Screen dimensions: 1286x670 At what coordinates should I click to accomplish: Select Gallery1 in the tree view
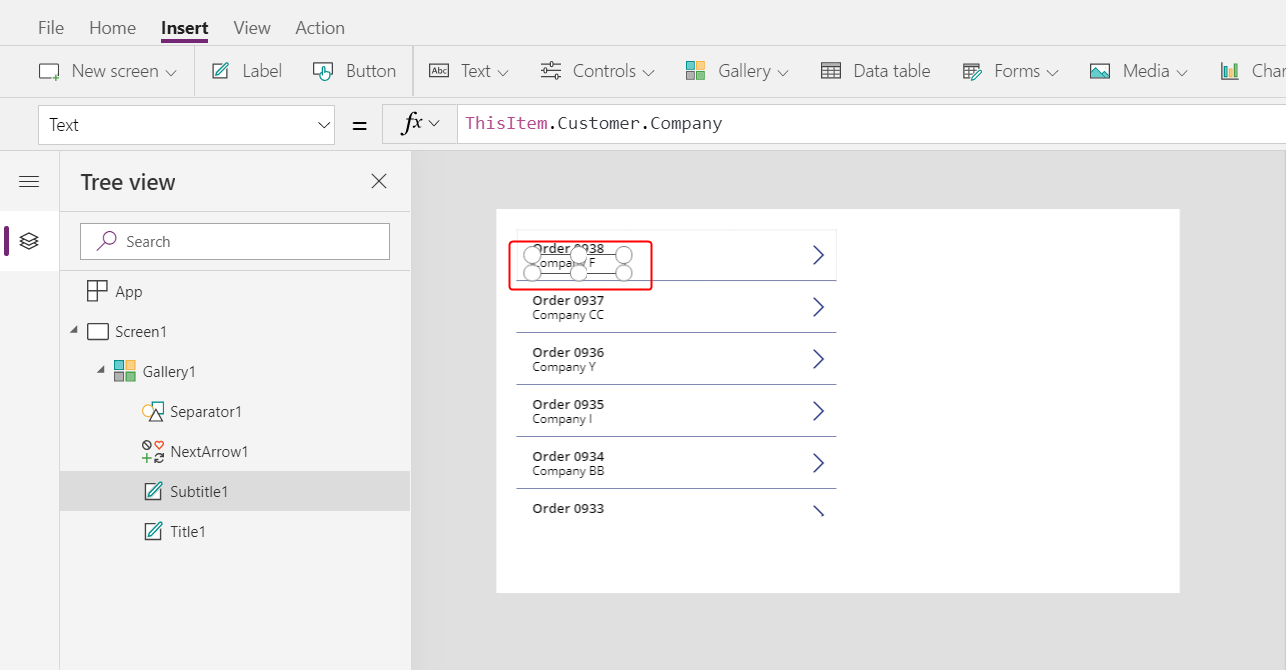coord(169,371)
